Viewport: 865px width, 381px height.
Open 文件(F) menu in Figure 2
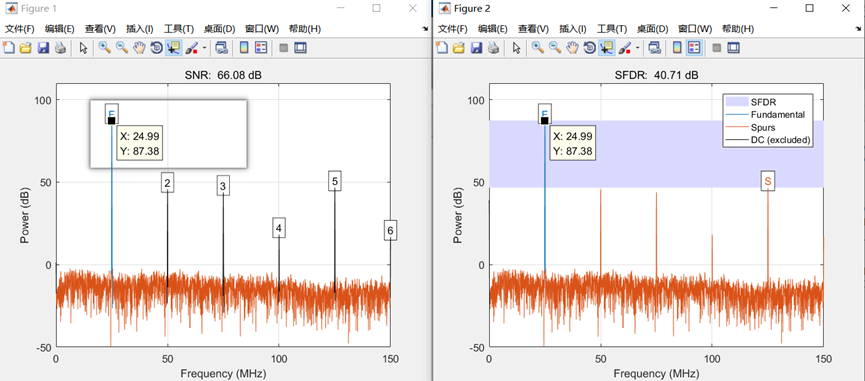pos(452,29)
